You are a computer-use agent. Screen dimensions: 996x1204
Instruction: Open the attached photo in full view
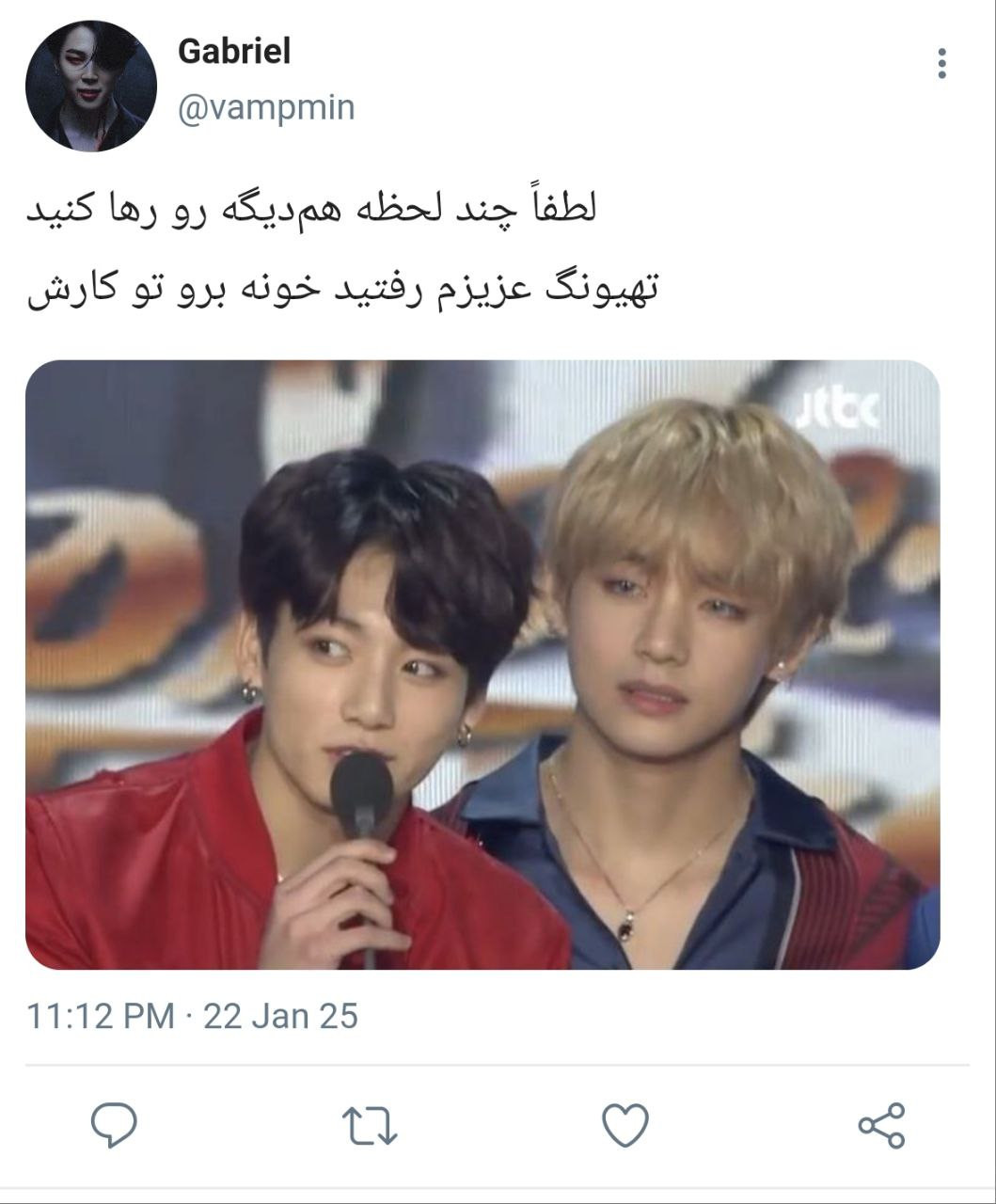tap(482, 664)
